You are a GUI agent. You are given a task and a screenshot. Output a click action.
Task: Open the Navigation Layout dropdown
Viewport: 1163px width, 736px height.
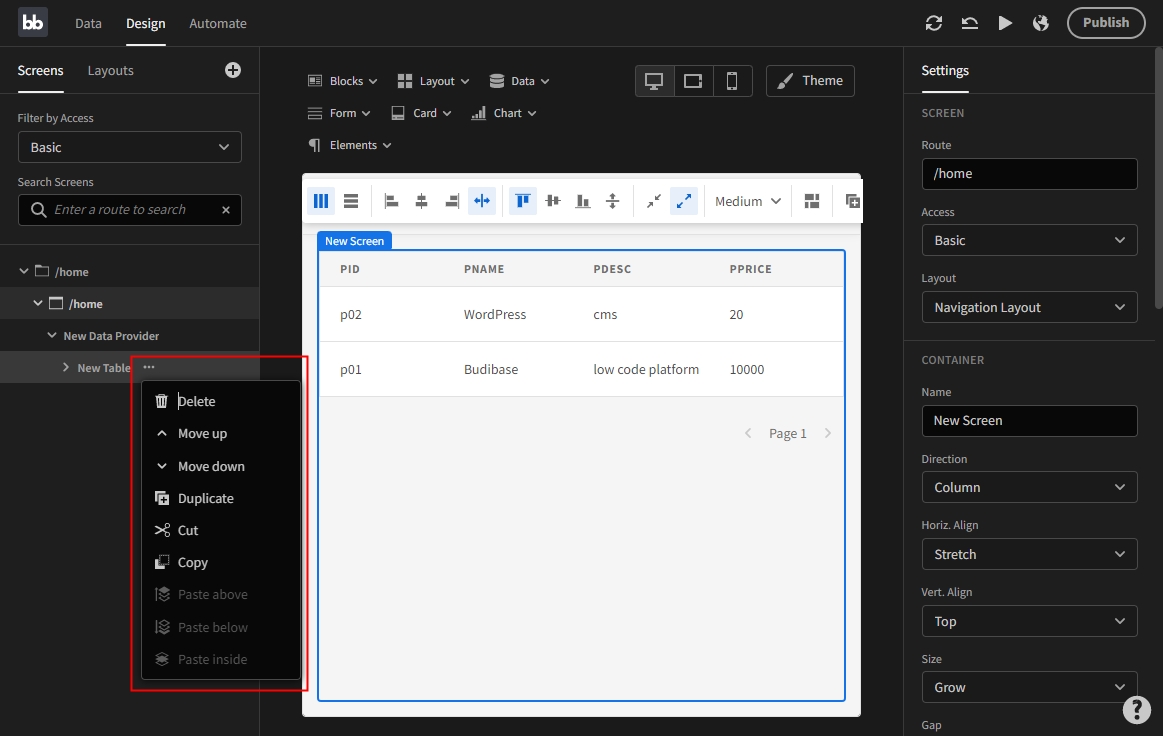[x=1029, y=307]
